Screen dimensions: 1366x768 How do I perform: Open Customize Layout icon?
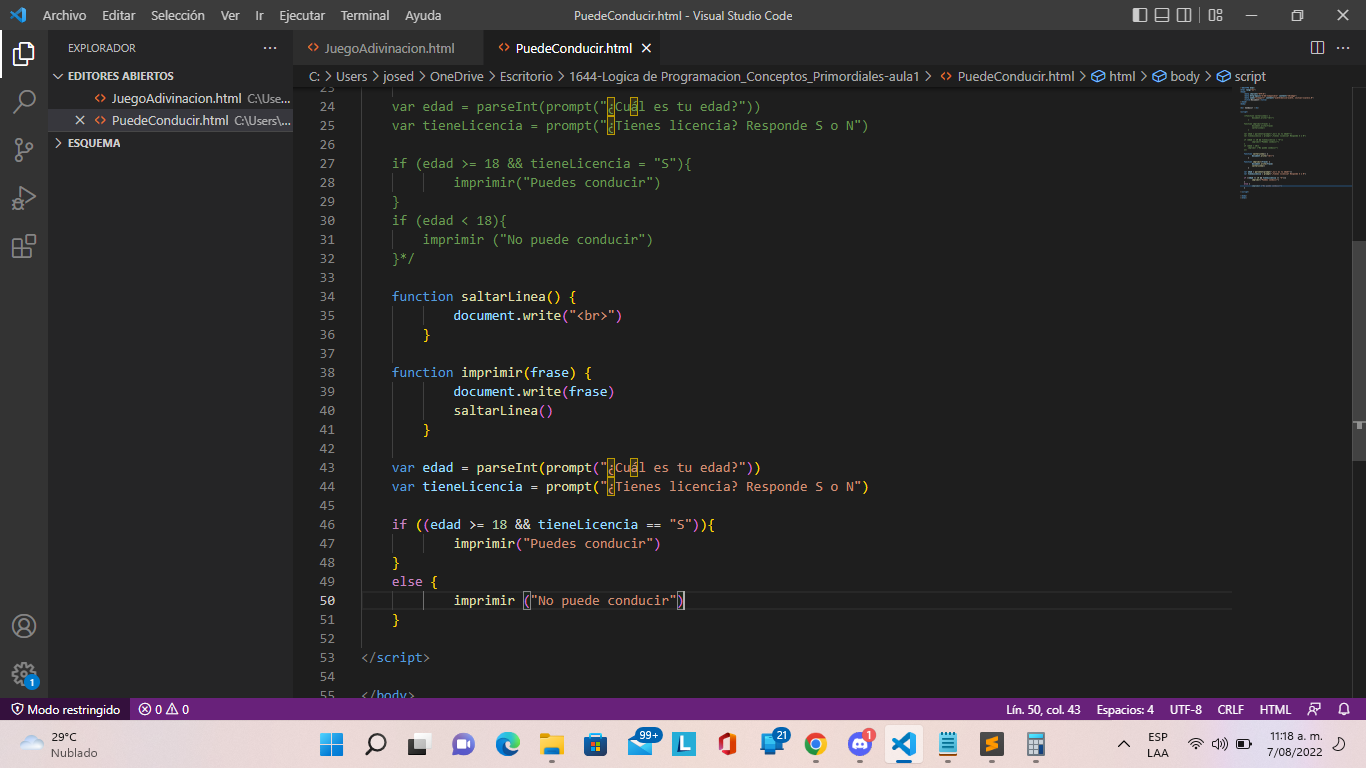tap(1215, 15)
